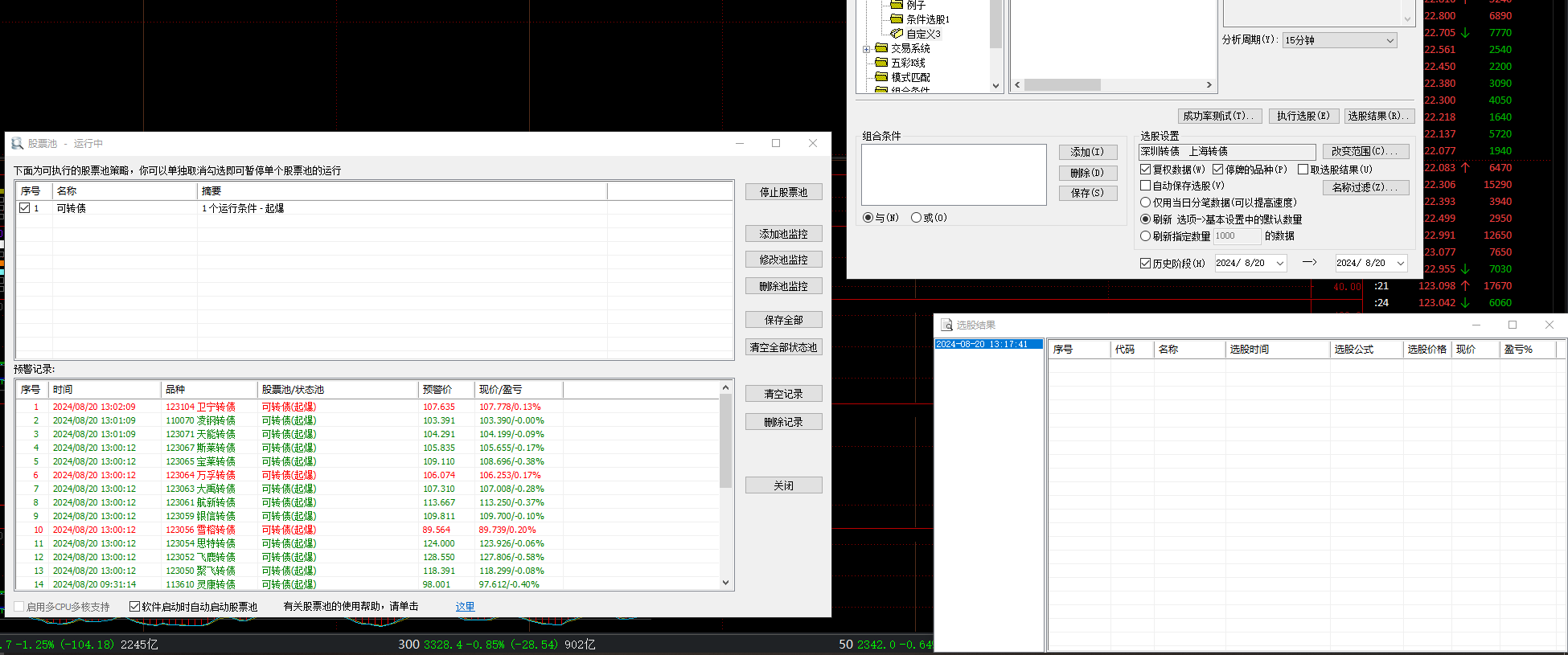Click the 股票池 window magnifier icon
1568x655 pixels.
click(x=17, y=143)
